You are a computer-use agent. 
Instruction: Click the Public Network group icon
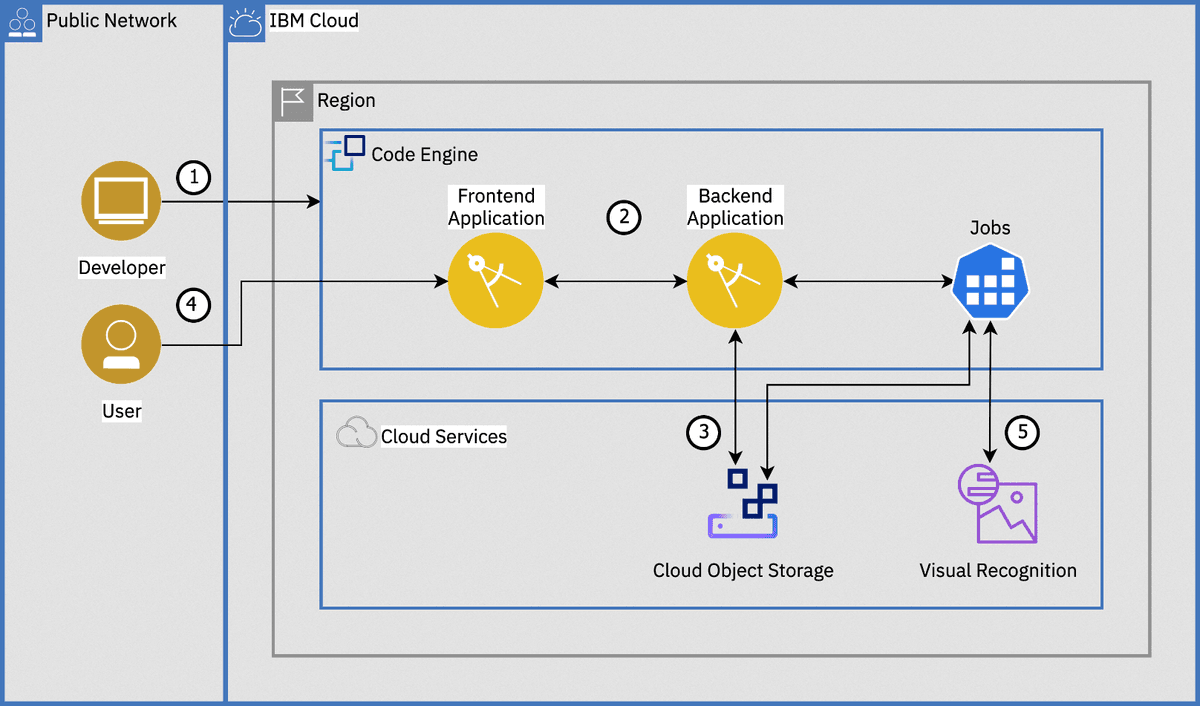click(x=22, y=22)
